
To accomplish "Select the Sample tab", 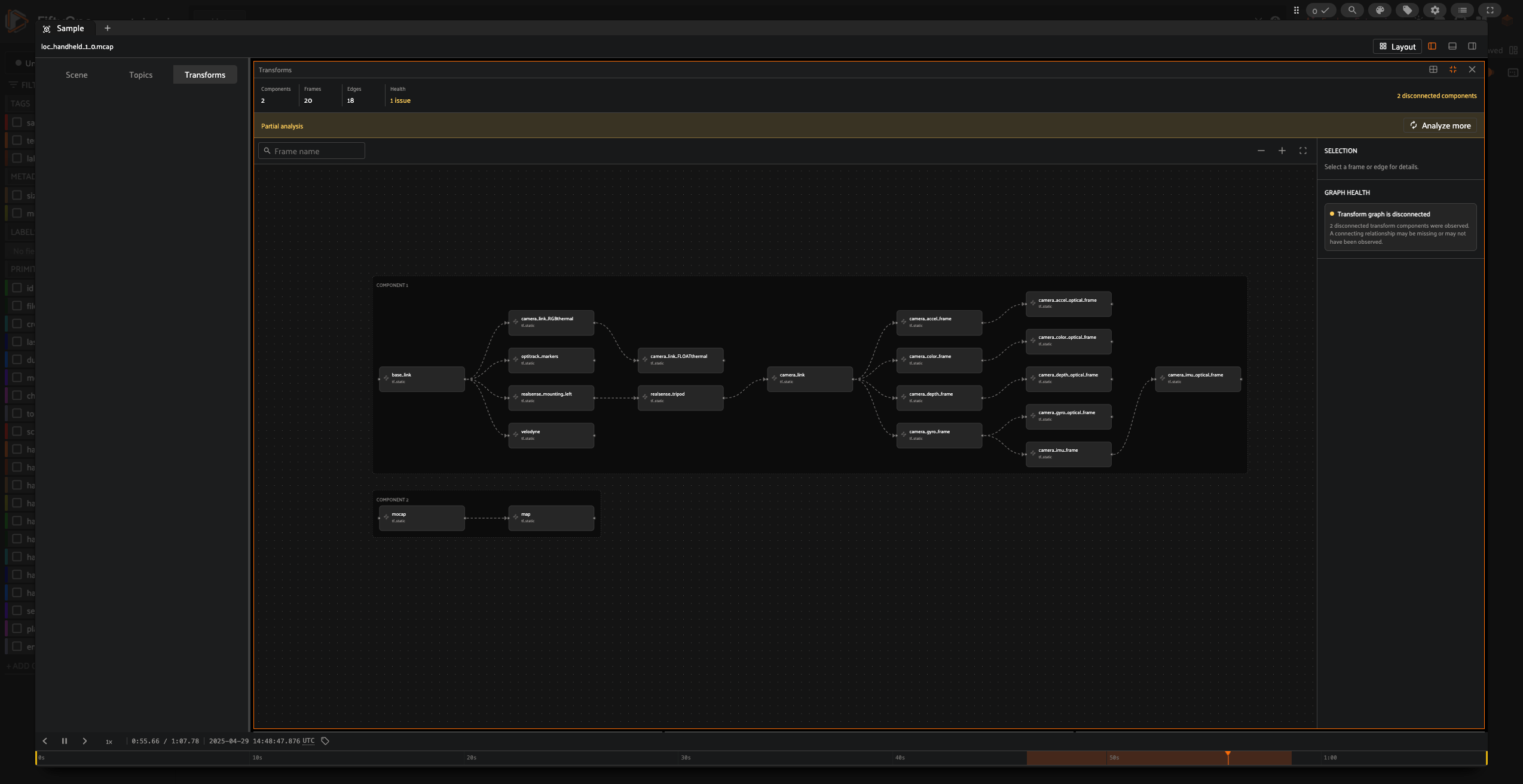I will 64,28.
